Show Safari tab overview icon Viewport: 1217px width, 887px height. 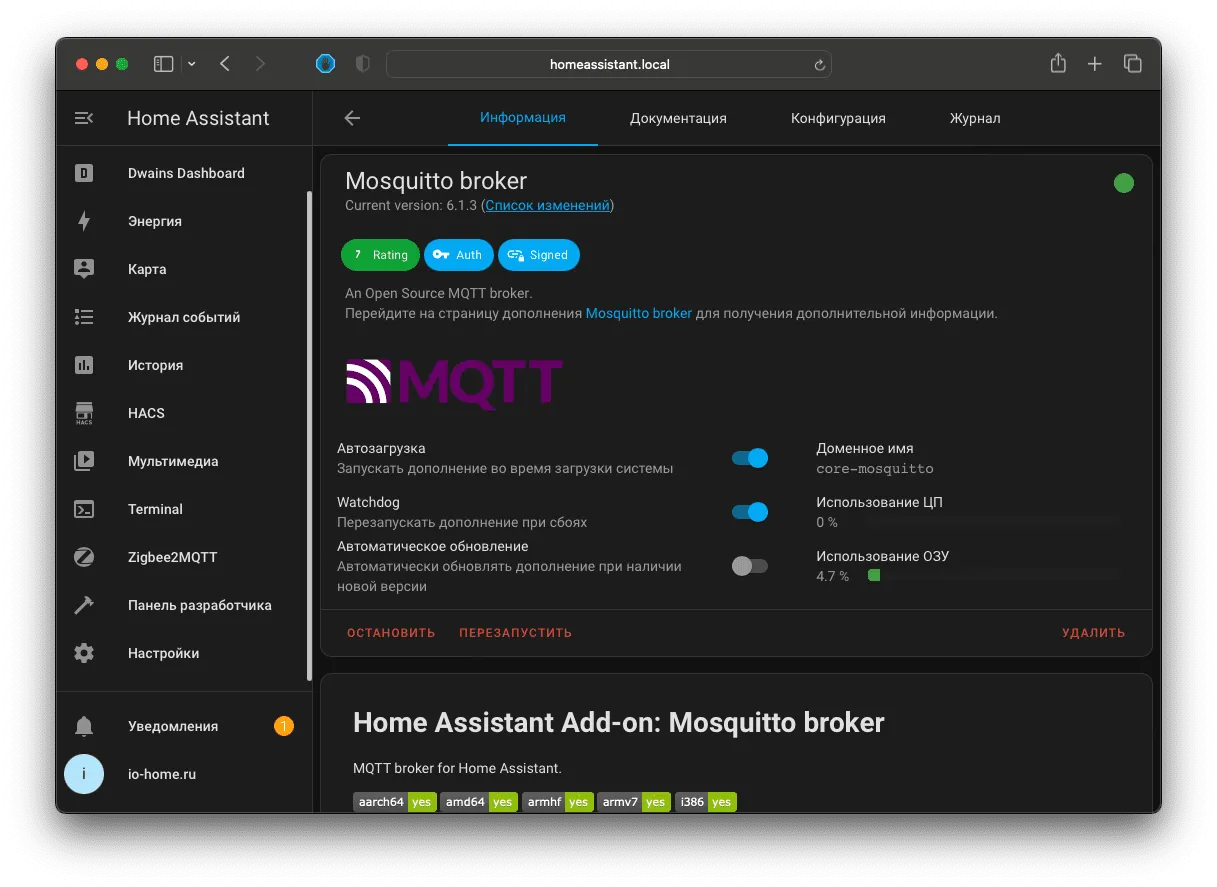click(x=1133, y=64)
